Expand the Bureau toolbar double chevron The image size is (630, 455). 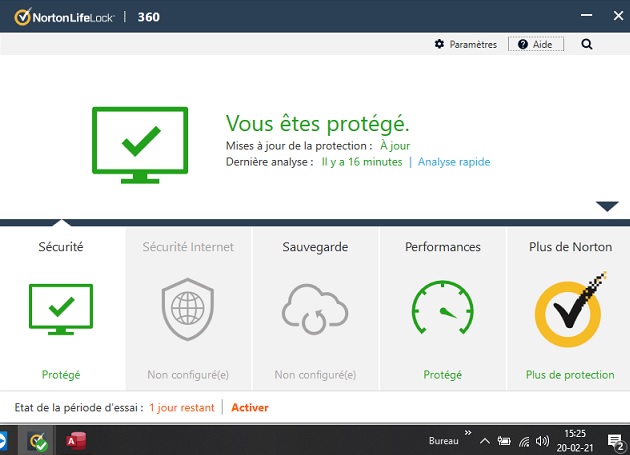[468, 433]
